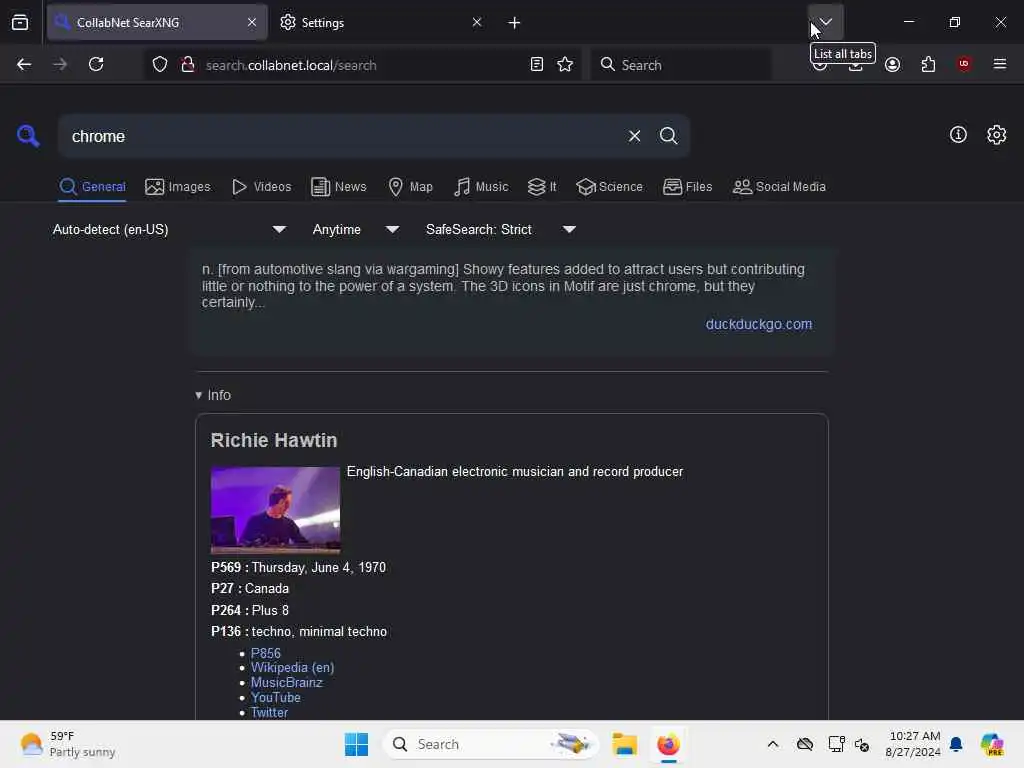Open the Twitter link
This screenshot has width=1024, height=768.
(x=269, y=712)
